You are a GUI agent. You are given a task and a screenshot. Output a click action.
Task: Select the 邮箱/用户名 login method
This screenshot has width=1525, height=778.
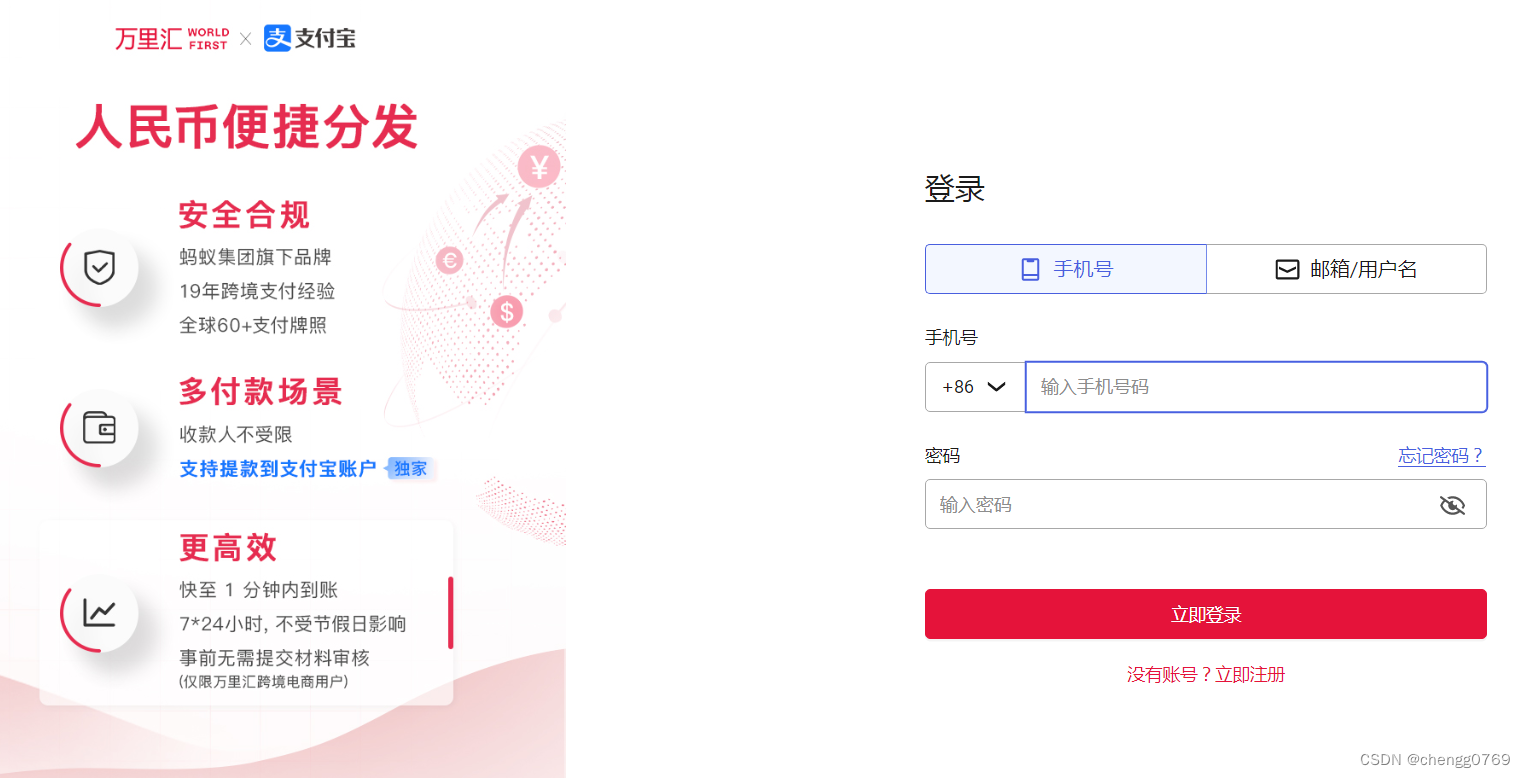coord(1346,268)
